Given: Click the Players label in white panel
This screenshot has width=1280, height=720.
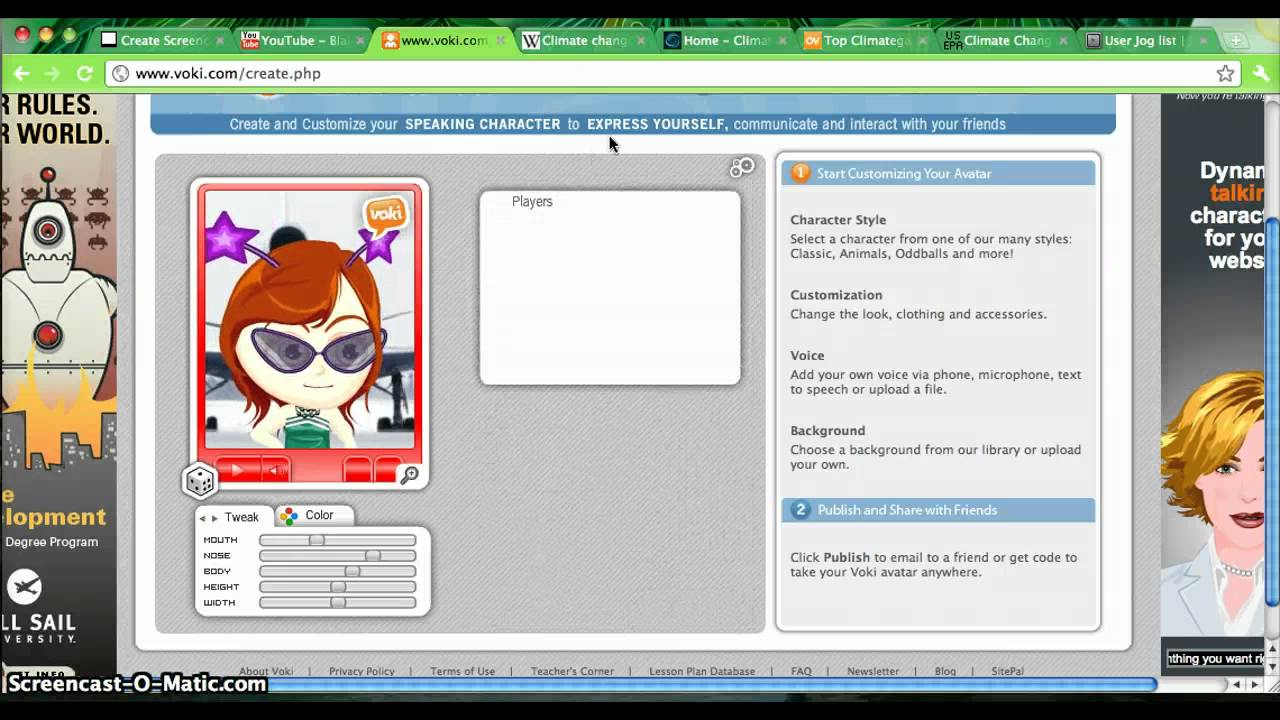Looking at the screenshot, I should click(x=532, y=201).
